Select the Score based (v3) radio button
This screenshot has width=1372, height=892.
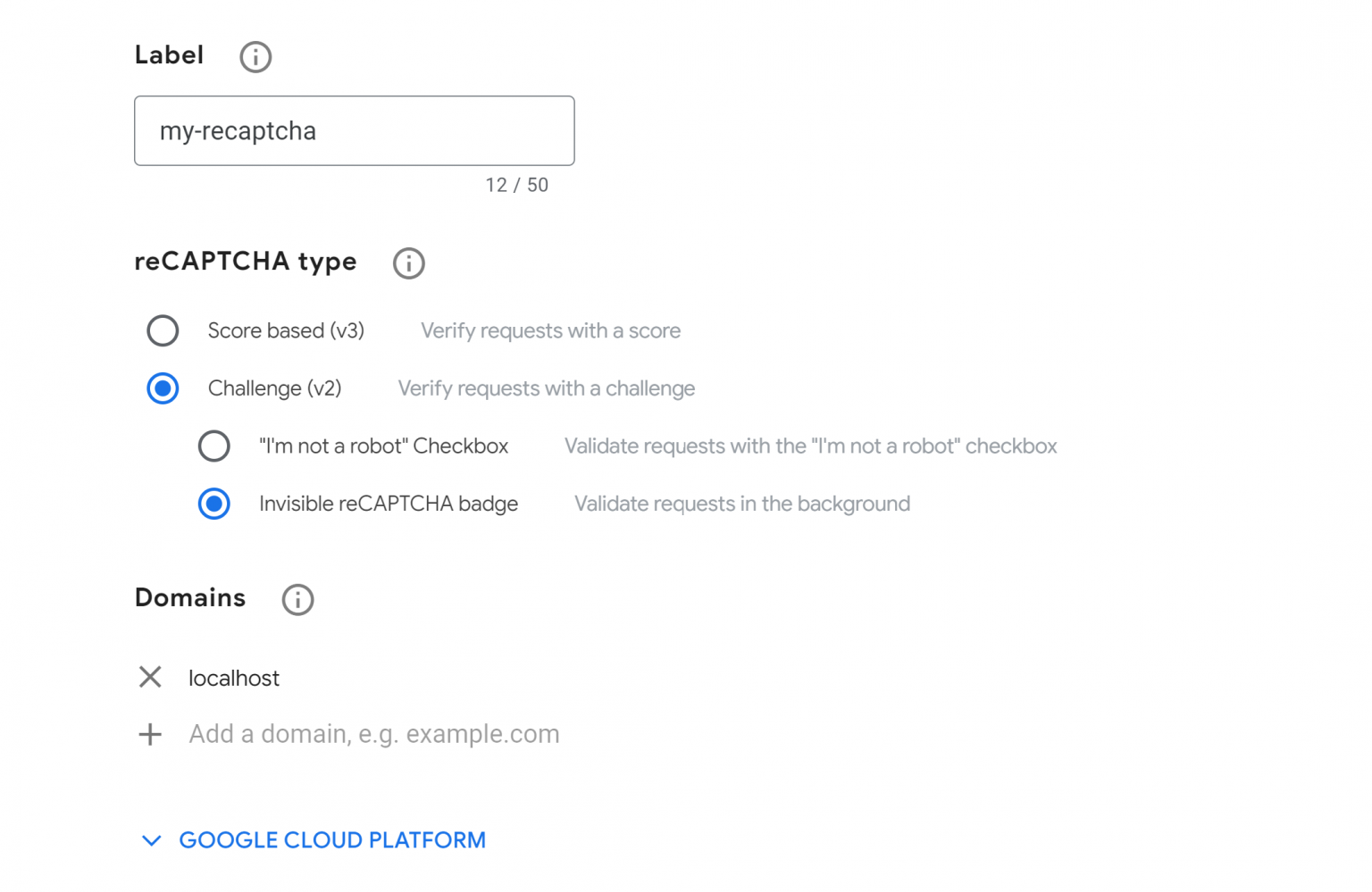click(x=163, y=330)
